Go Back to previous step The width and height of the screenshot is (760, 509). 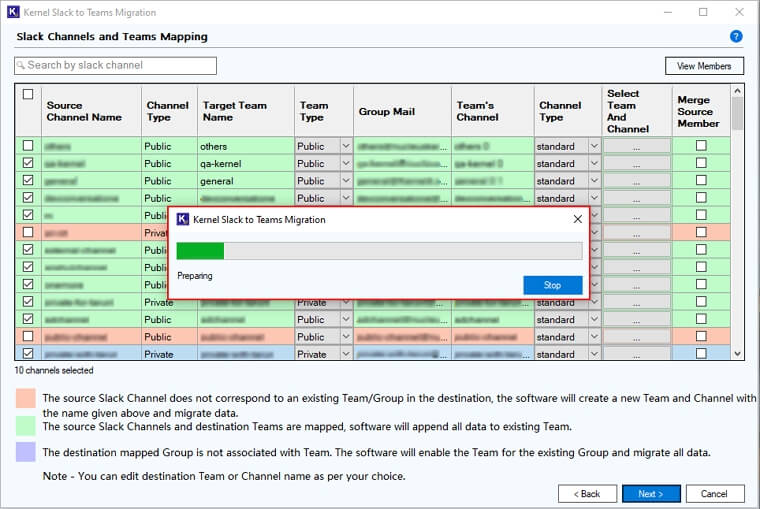point(587,493)
